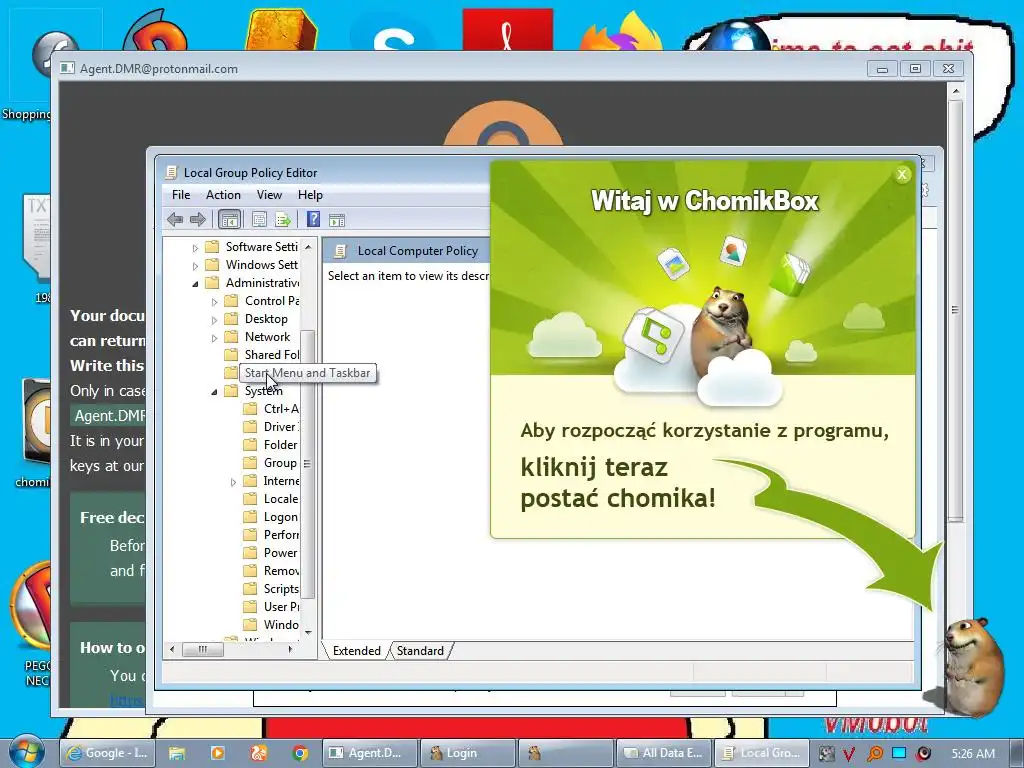Click the Local Computer Policy header

(417, 251)
